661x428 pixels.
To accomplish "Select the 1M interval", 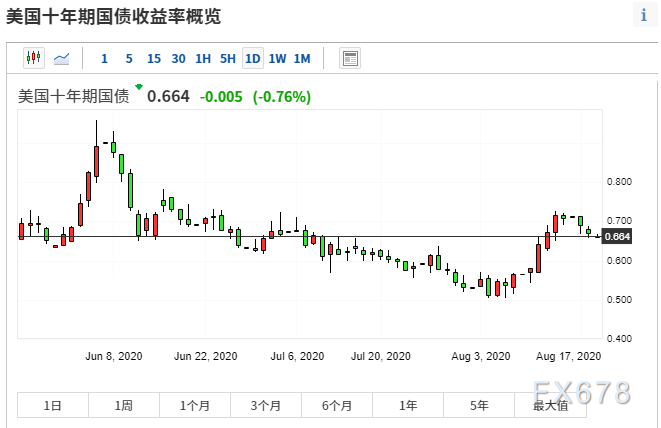I will coord(302,59).
